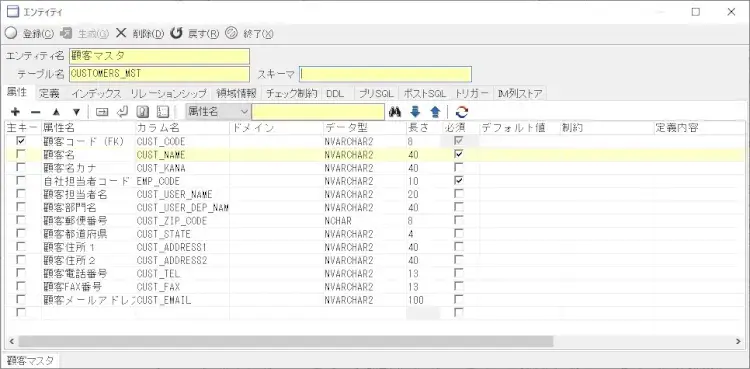The image size is (750, 369).
Task: Check primary key box for 顧客名
Action: point(21,155)
